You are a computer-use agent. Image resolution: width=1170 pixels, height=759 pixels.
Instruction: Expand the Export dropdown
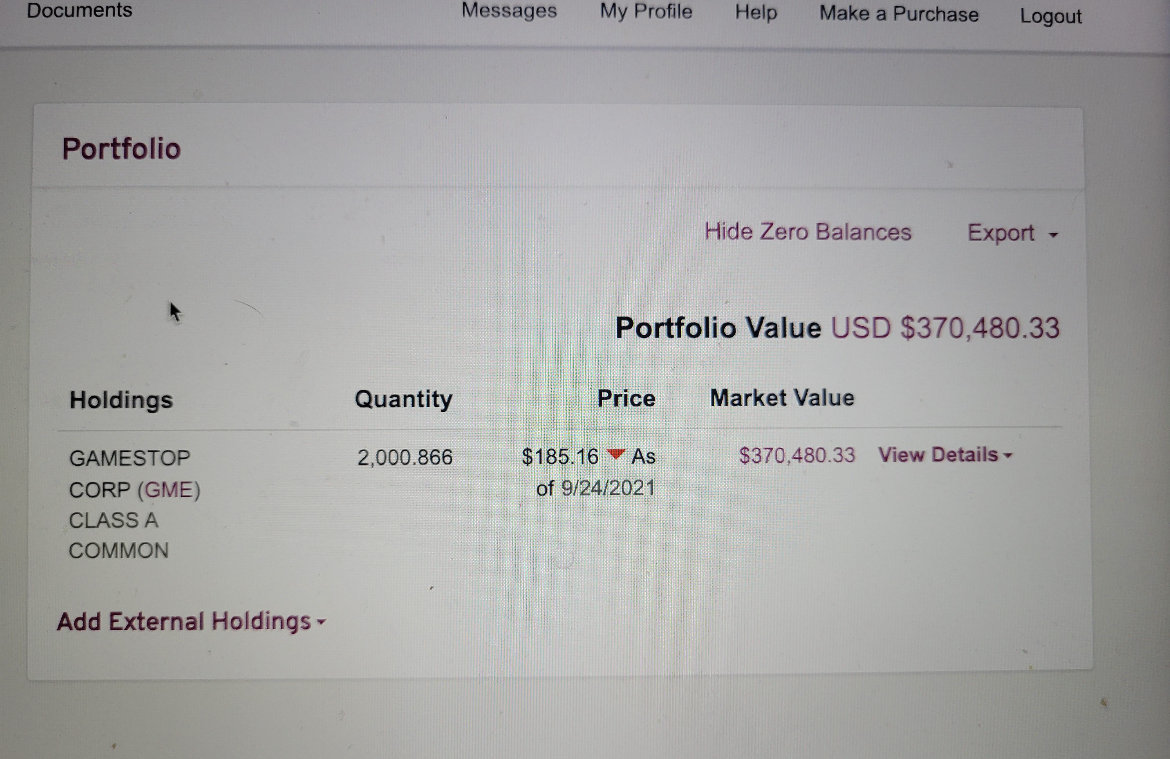[x=1013, y=234]
